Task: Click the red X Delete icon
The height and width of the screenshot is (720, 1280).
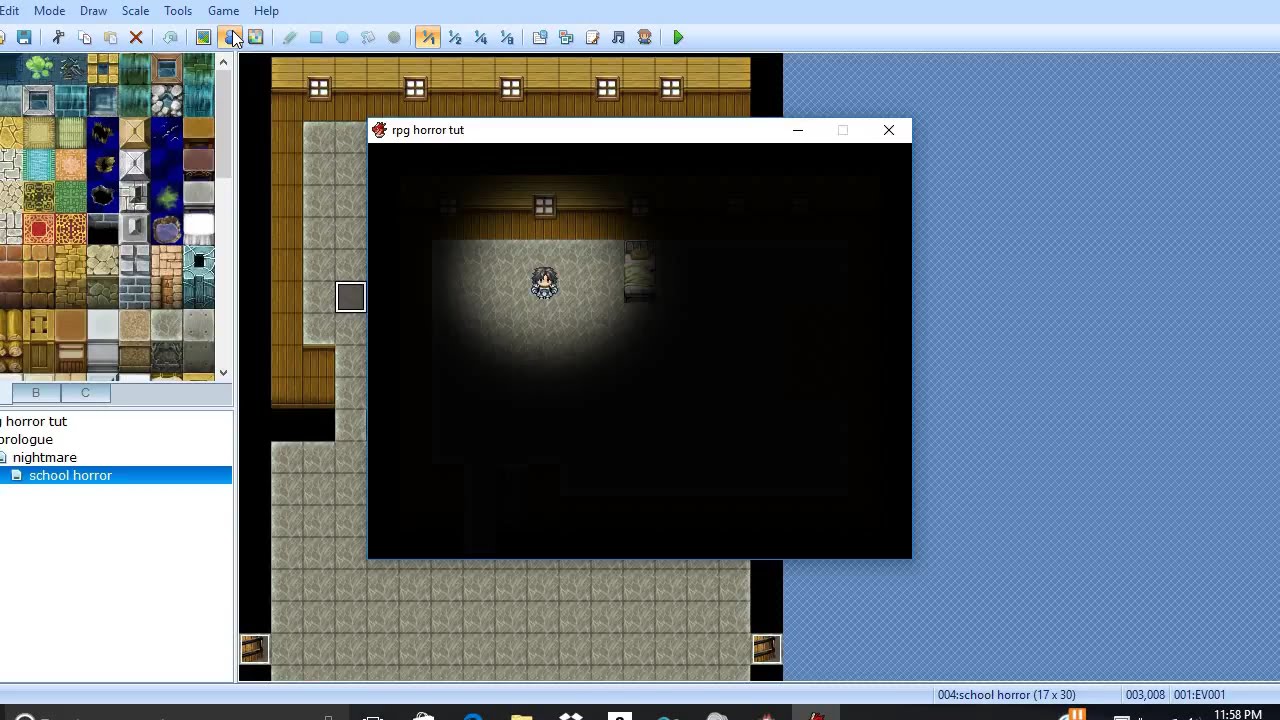Action: coord(136,38)
